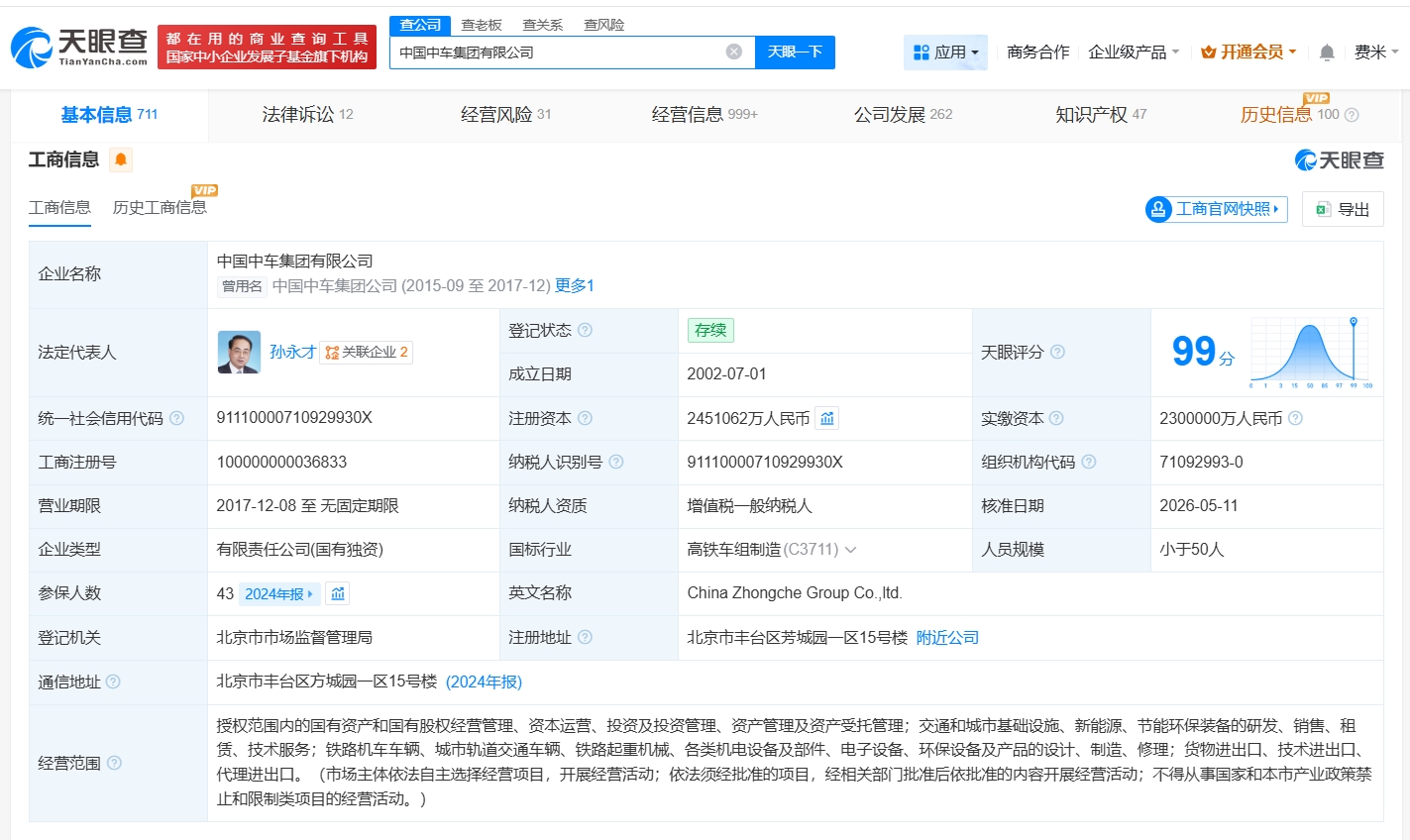
Task: Show help for 统一社会信用代码 field
Action: click(x=176, y=418)
